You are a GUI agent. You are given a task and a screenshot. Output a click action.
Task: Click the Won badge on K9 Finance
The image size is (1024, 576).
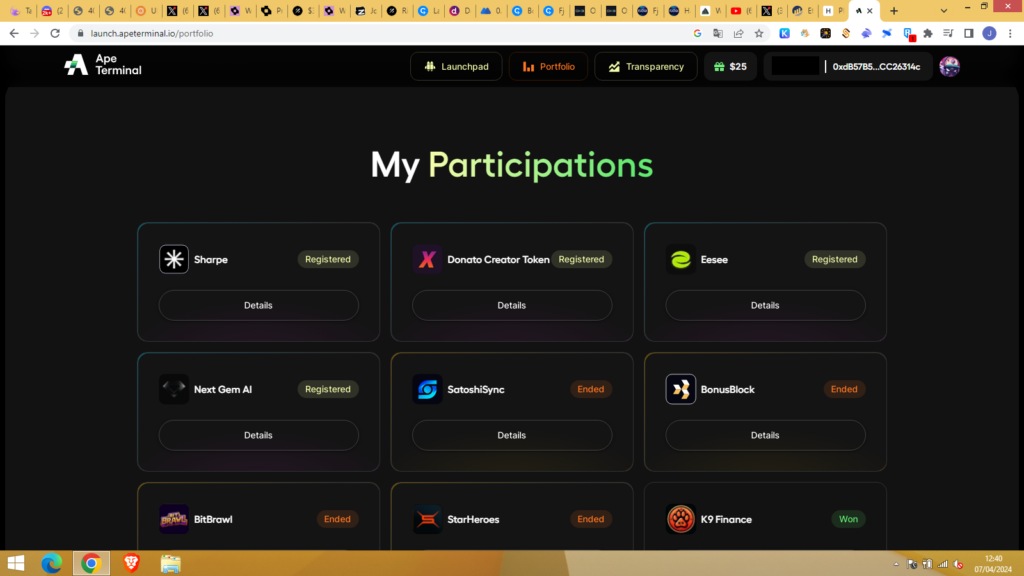848,519
